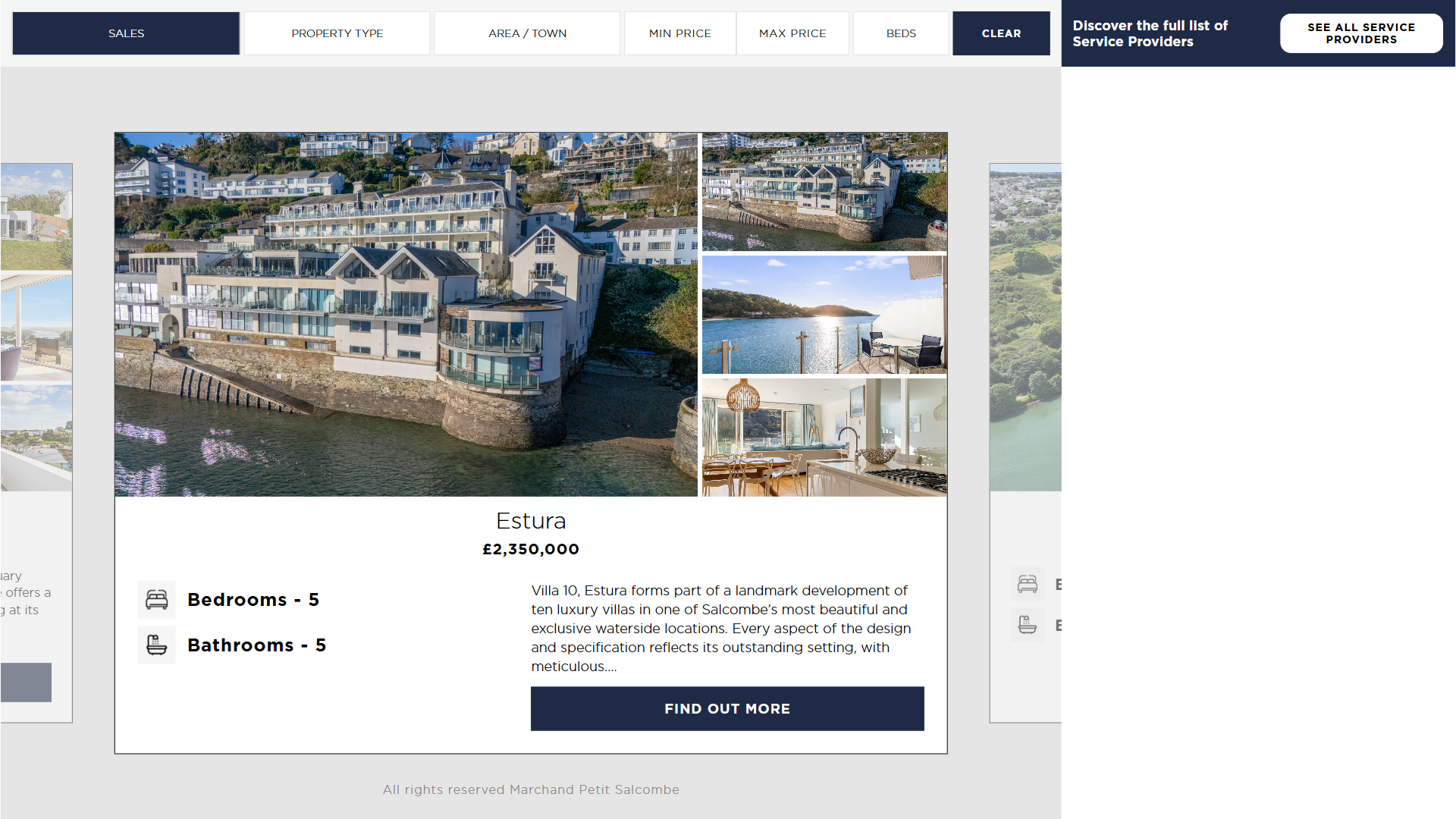The height and width of the screenshot is (819, 1456).
Task: Click the bathtub icon beside Bathrooms - 5
Action: click(157, 645)
